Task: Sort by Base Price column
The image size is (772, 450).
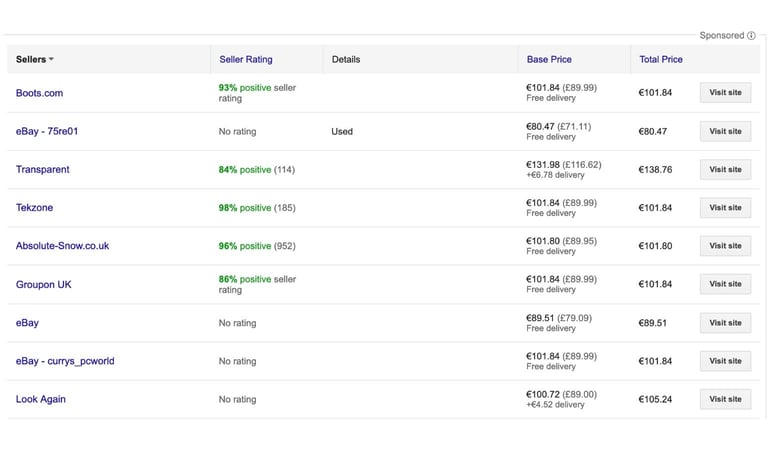Action: coord(549,60)
